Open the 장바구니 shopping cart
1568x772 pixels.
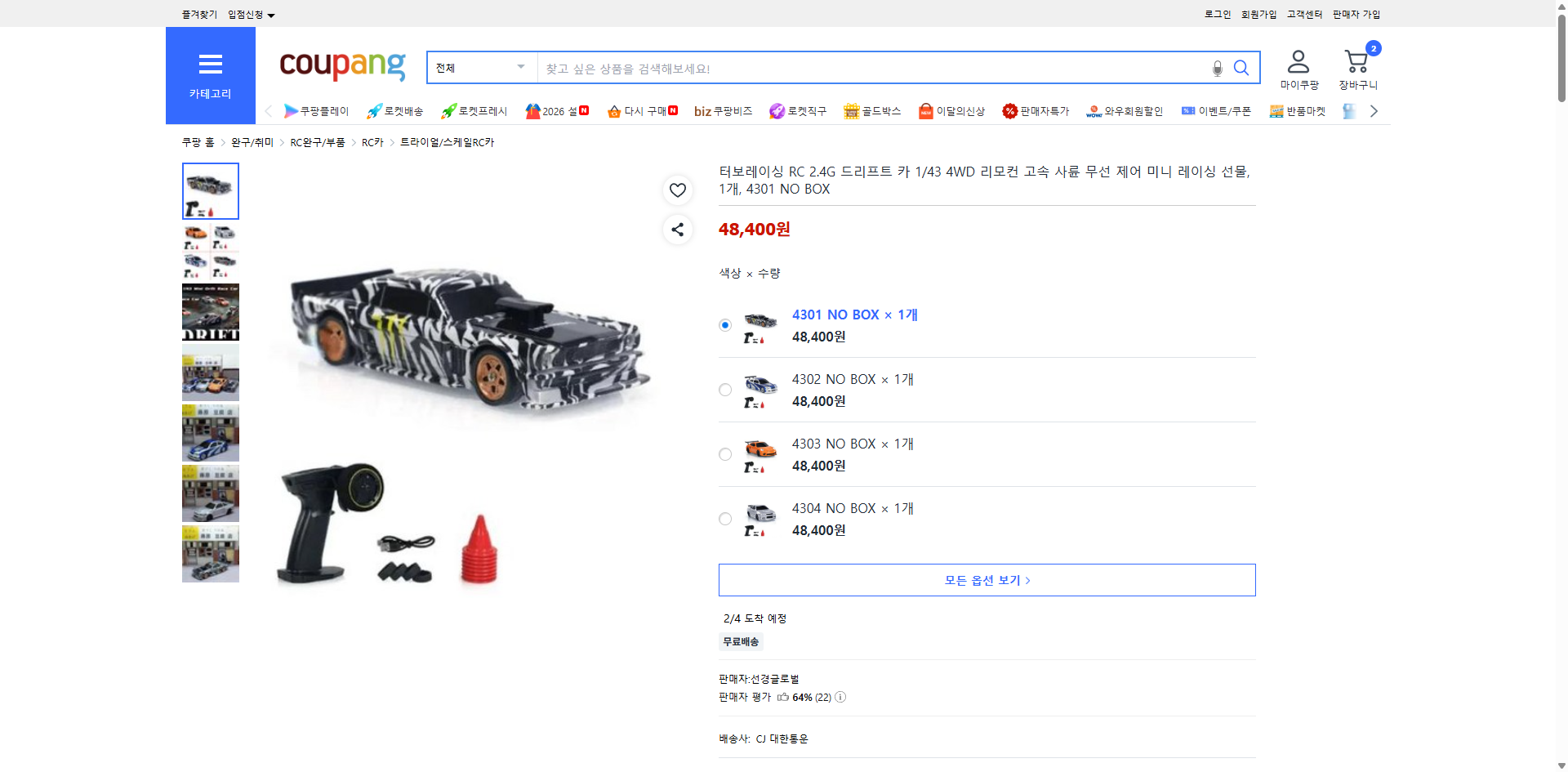(x=1356, y=61)
